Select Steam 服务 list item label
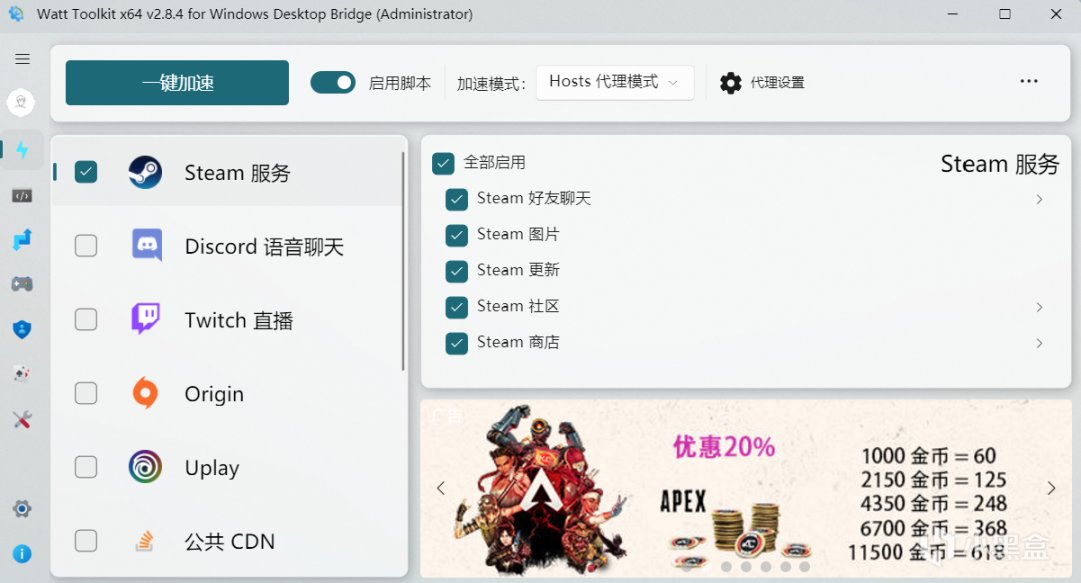 tap(237, 172)
